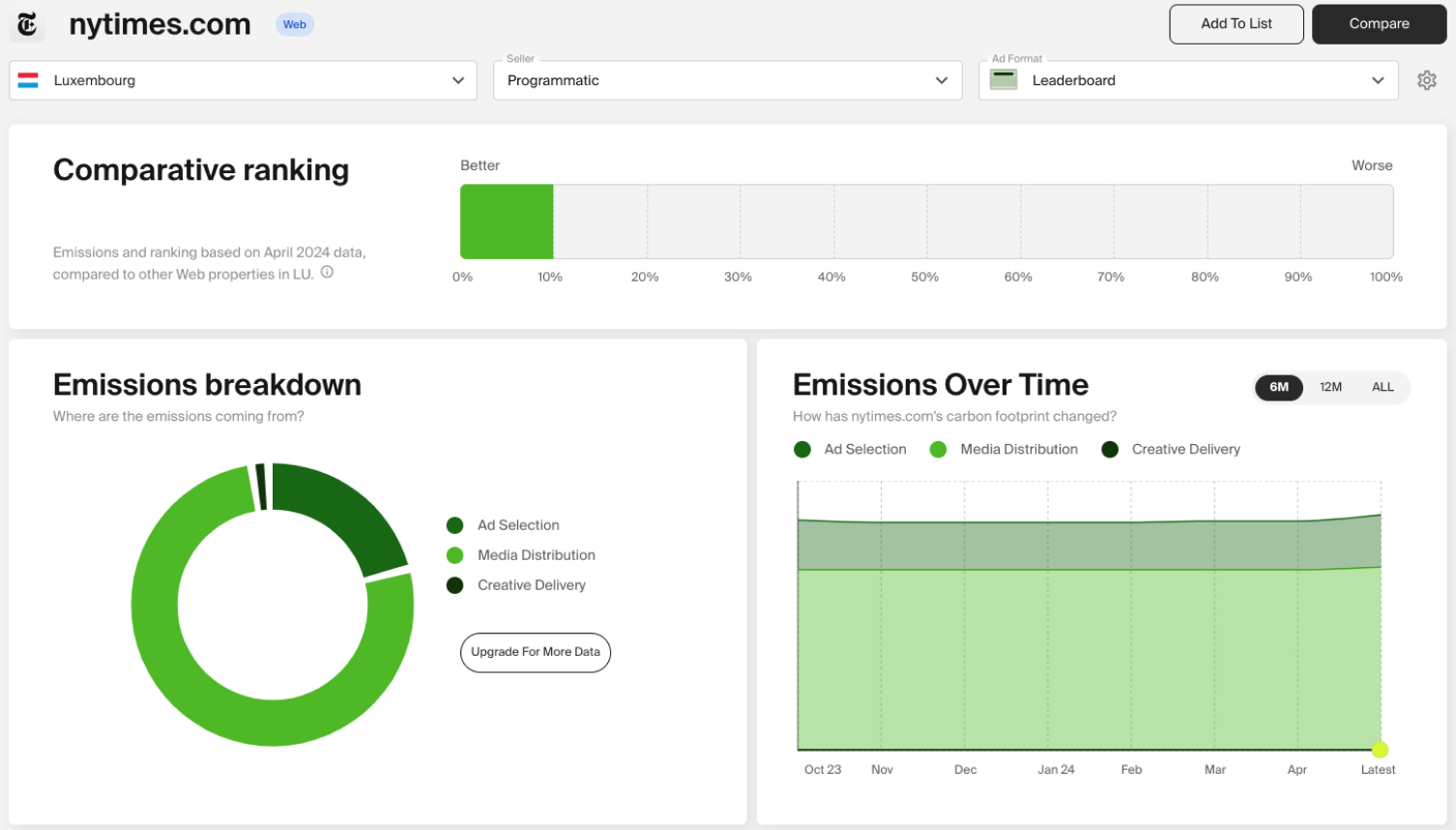The height and width of the screenshot is (830, 1456).
Task: Switch to the ALL time range
Action: click(x=1383, y=387)
